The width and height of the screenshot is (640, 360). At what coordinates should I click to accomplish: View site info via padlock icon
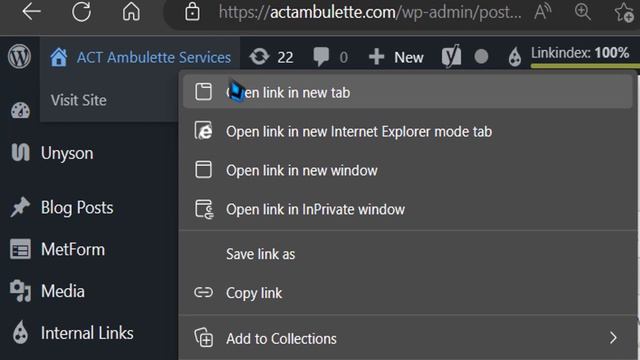point(192,12)
